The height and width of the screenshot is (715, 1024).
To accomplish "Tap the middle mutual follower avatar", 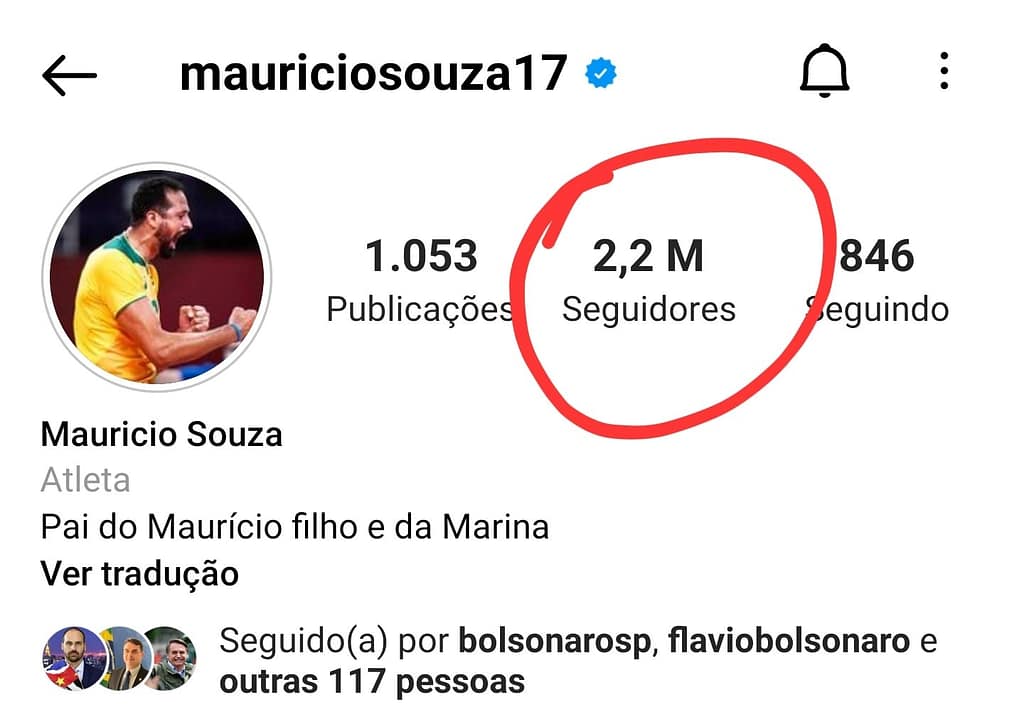I will [124, 658].
